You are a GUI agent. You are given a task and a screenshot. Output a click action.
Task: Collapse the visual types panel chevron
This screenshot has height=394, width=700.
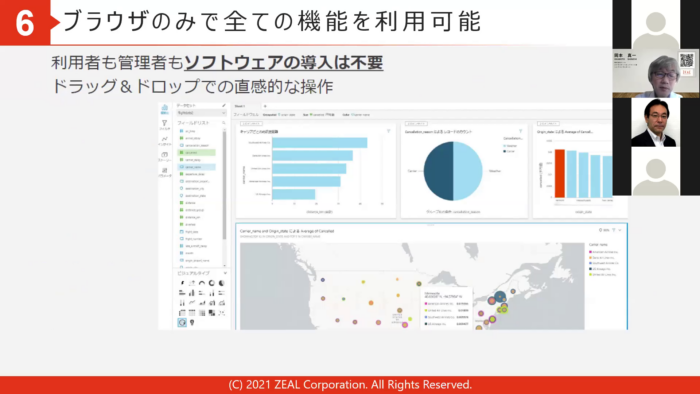tap(225, 273)
